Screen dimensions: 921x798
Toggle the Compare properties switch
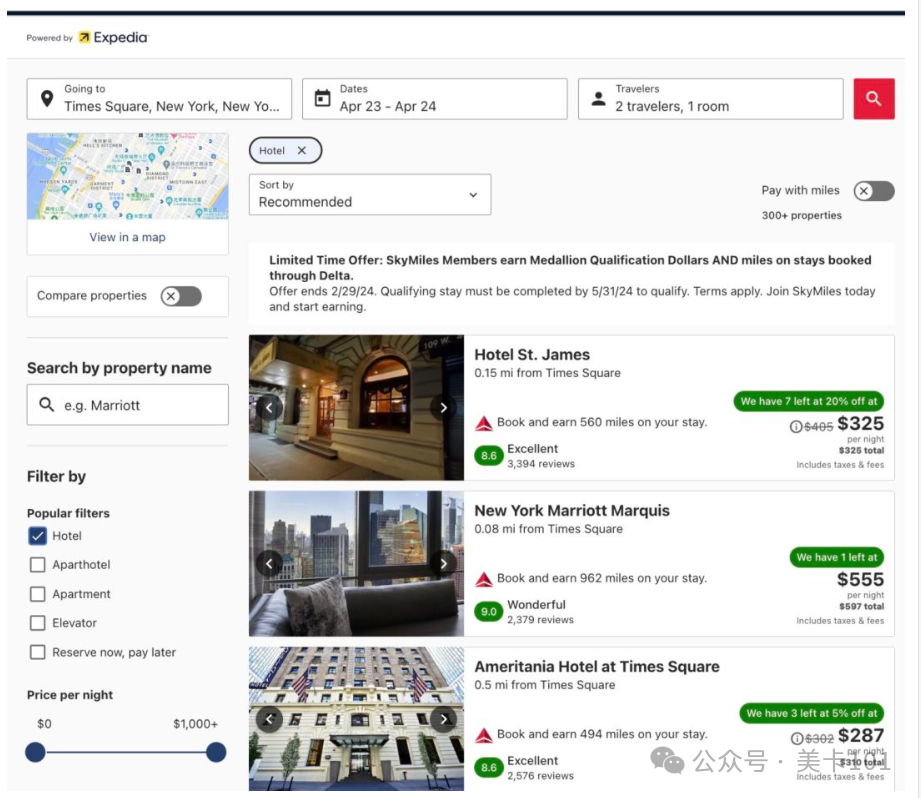pos(181,296)
